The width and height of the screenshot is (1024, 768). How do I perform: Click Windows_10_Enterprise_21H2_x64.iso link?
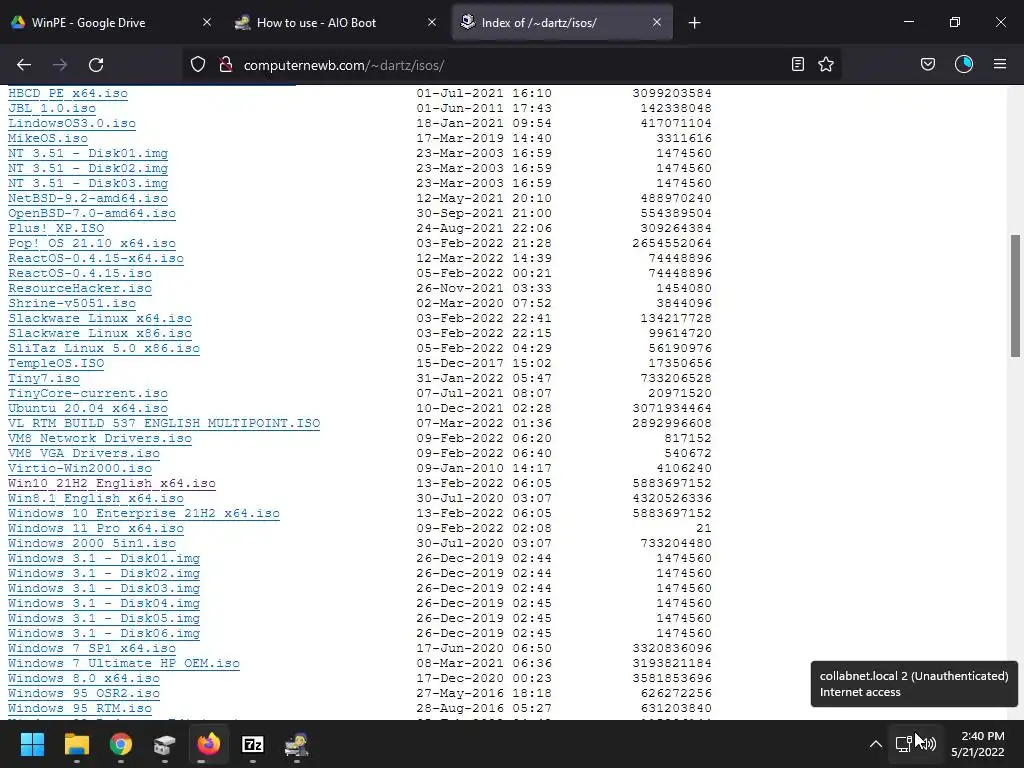click(x=144, y=514)
